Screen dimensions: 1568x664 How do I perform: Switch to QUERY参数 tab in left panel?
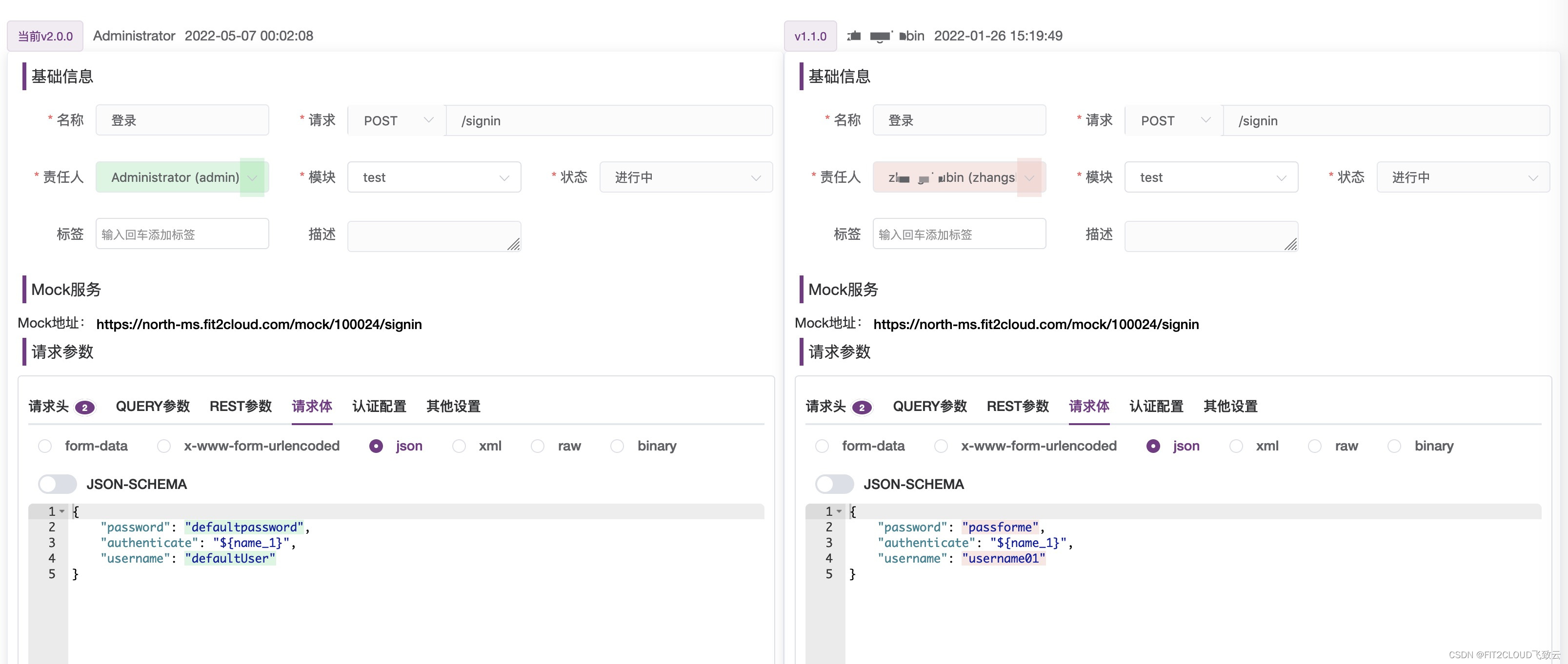[x=153, y=406]
